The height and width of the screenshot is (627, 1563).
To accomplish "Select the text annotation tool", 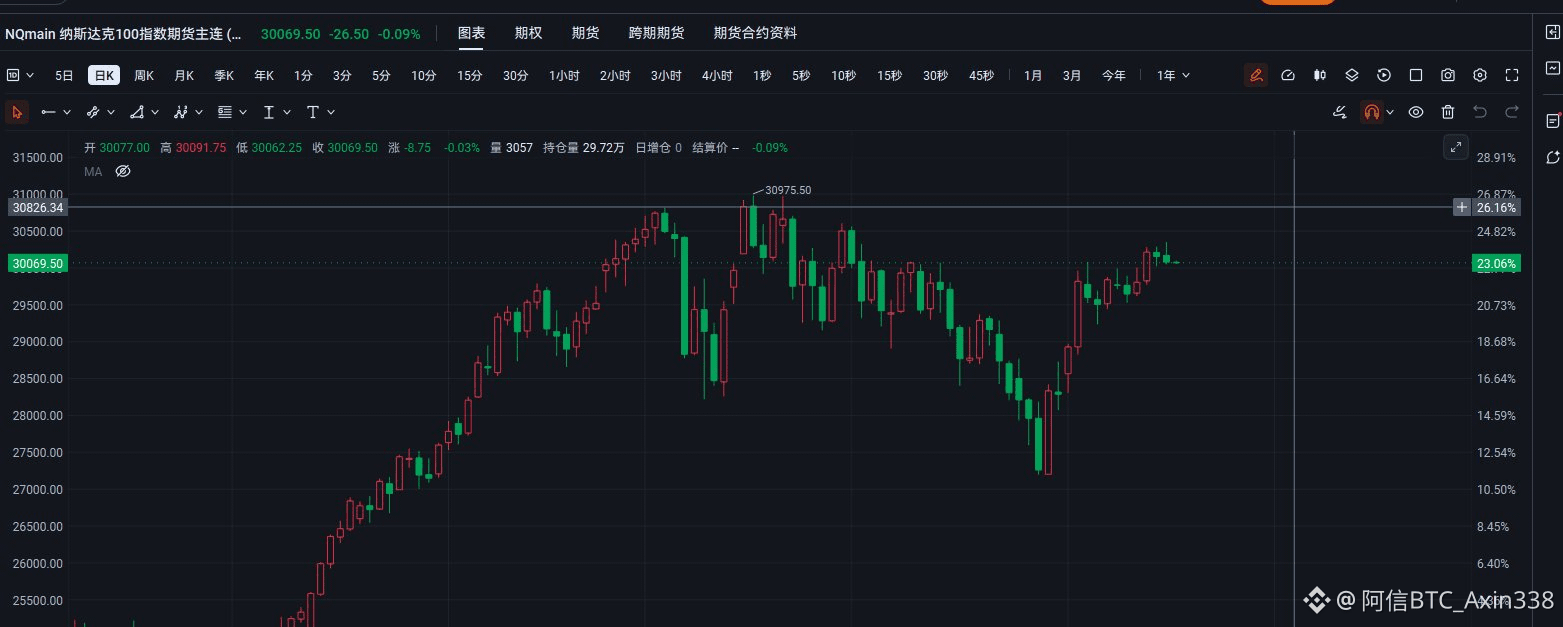I will [313, 112].
